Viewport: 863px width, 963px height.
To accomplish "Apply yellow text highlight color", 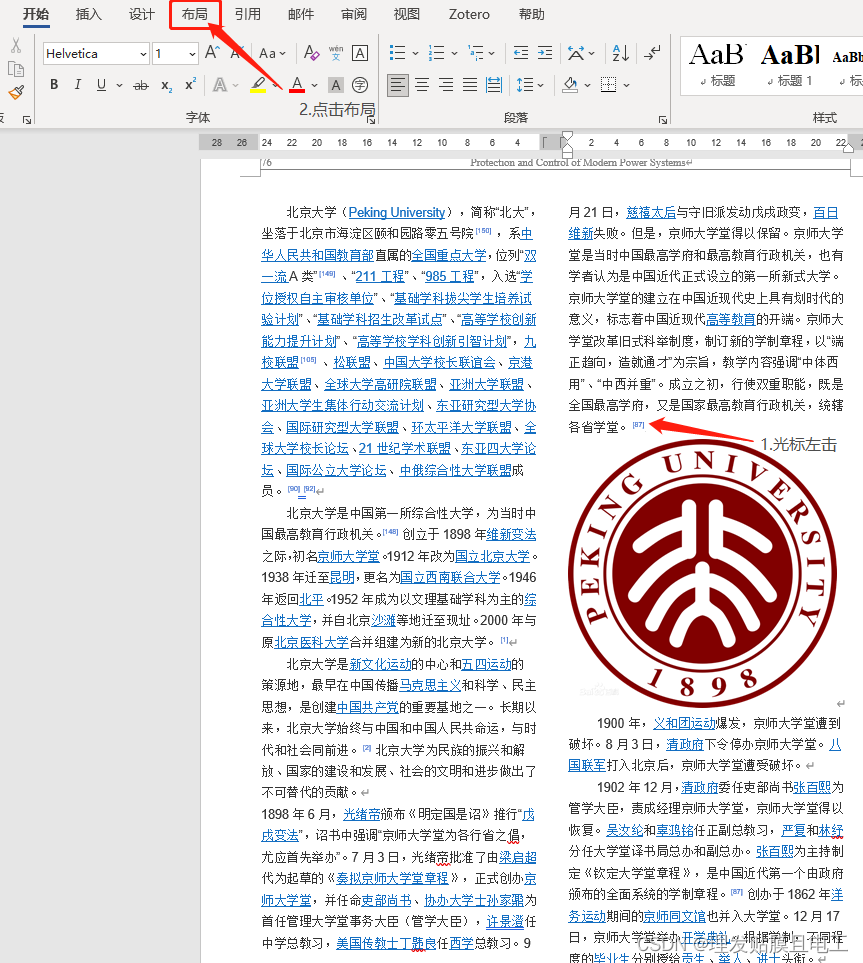I will pos(258,85).
